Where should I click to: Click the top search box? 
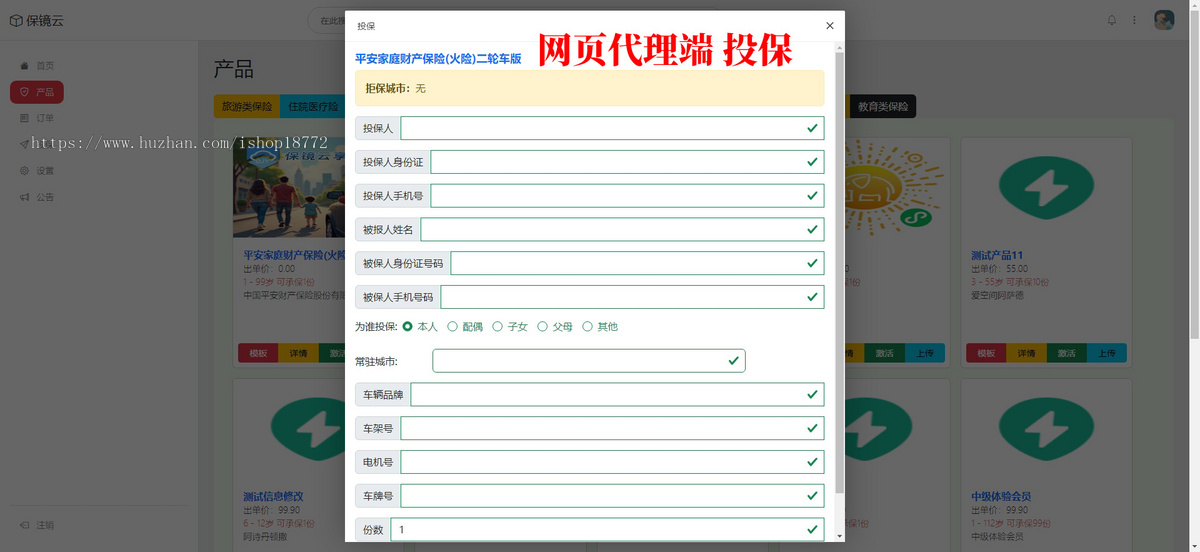327,20
